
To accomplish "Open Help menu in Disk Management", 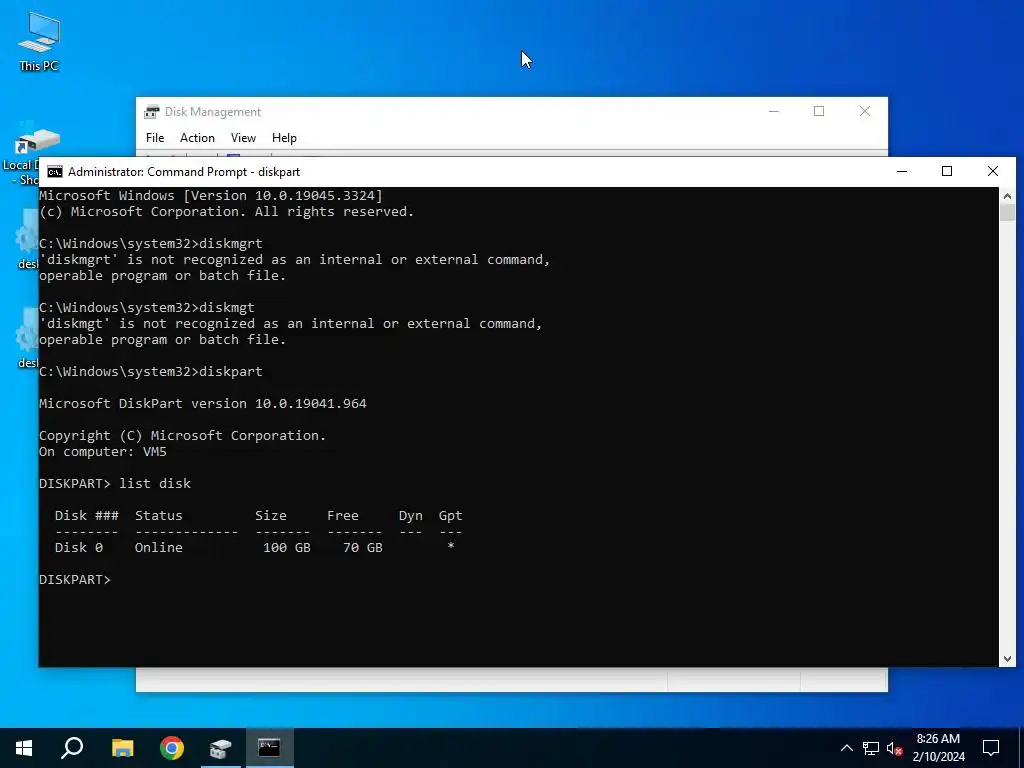I will (x=284, y=138).
